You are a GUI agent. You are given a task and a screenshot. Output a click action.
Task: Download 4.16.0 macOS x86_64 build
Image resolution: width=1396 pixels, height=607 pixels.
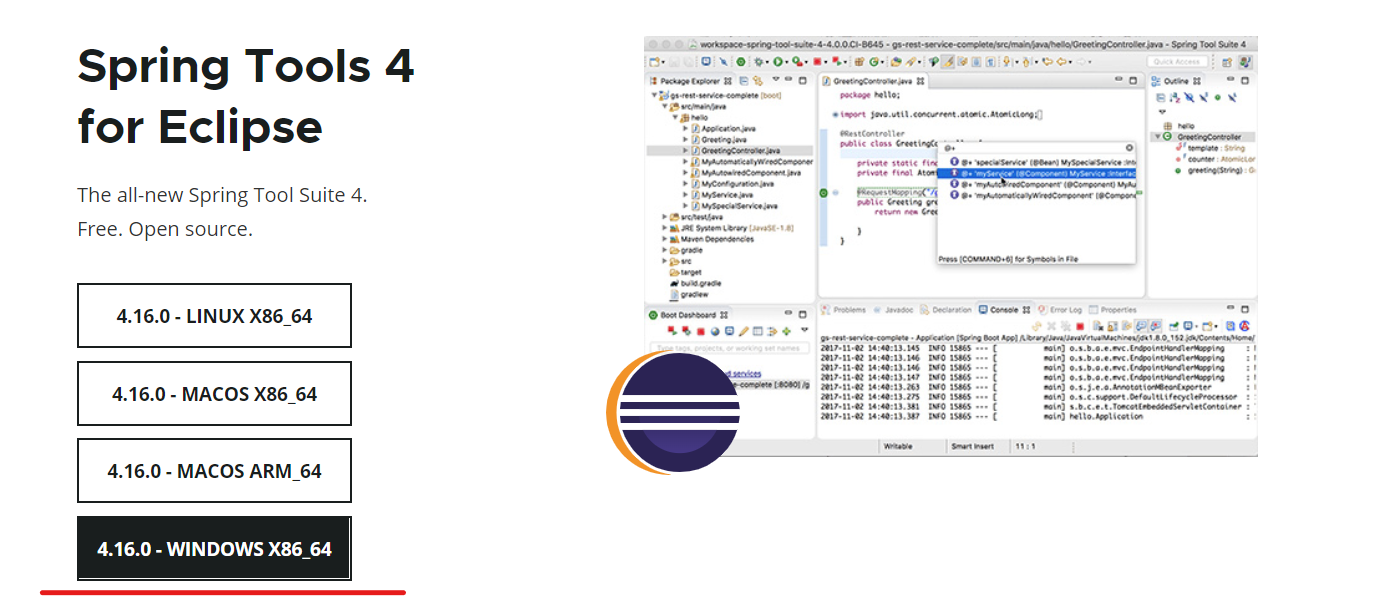214,394
